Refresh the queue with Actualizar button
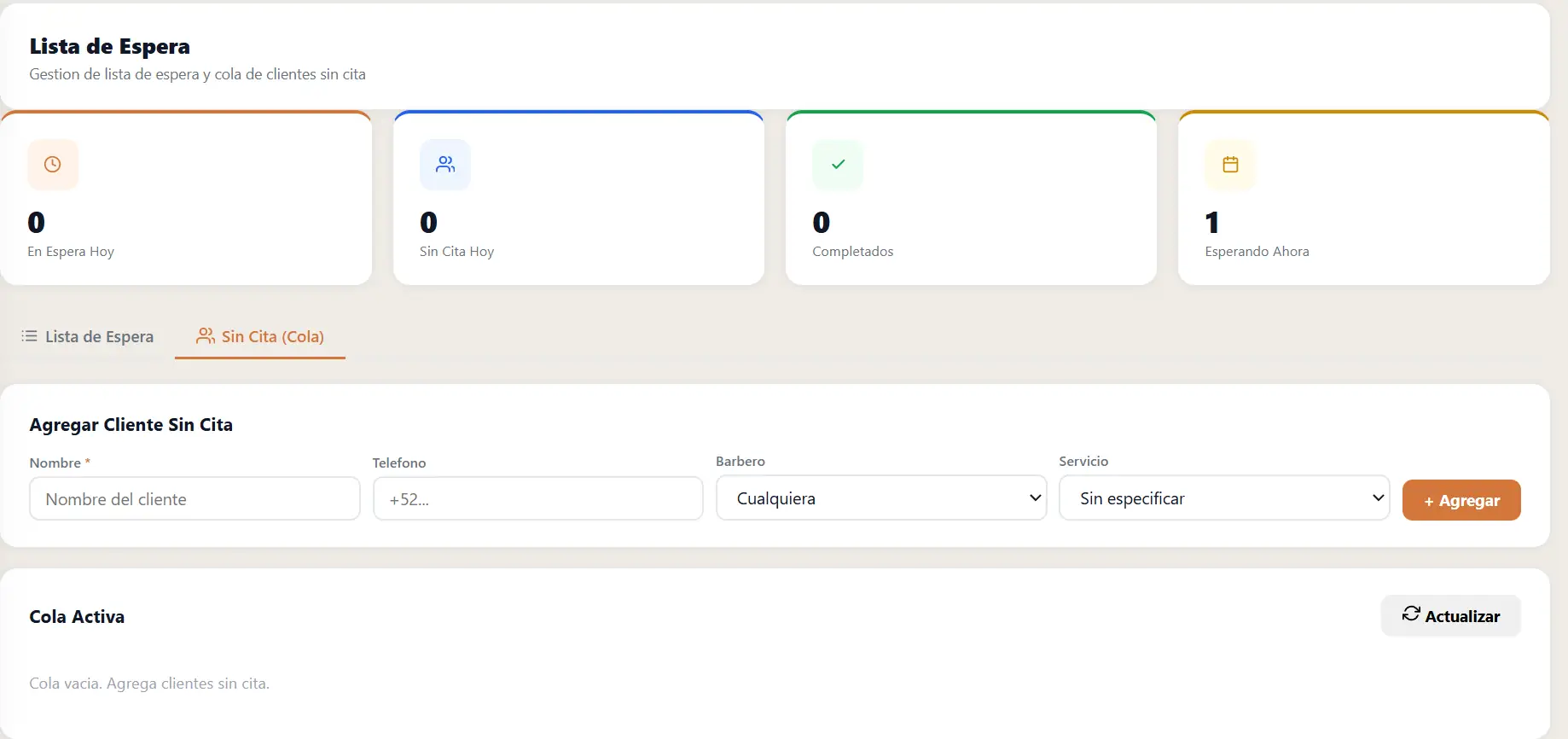Image resolution: width=1568 pixels, height=739 pixels. 1451,616
